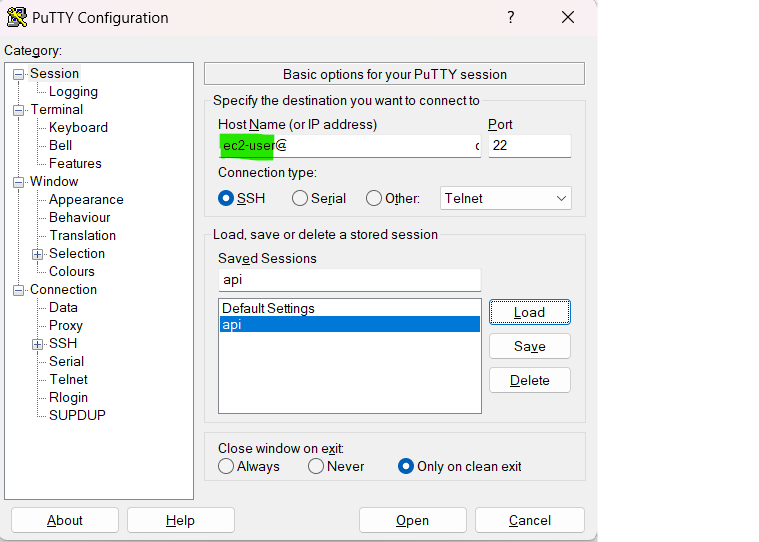Close the PuTTY Configuration window
759x542 pixels.
(x=568, y=17)
